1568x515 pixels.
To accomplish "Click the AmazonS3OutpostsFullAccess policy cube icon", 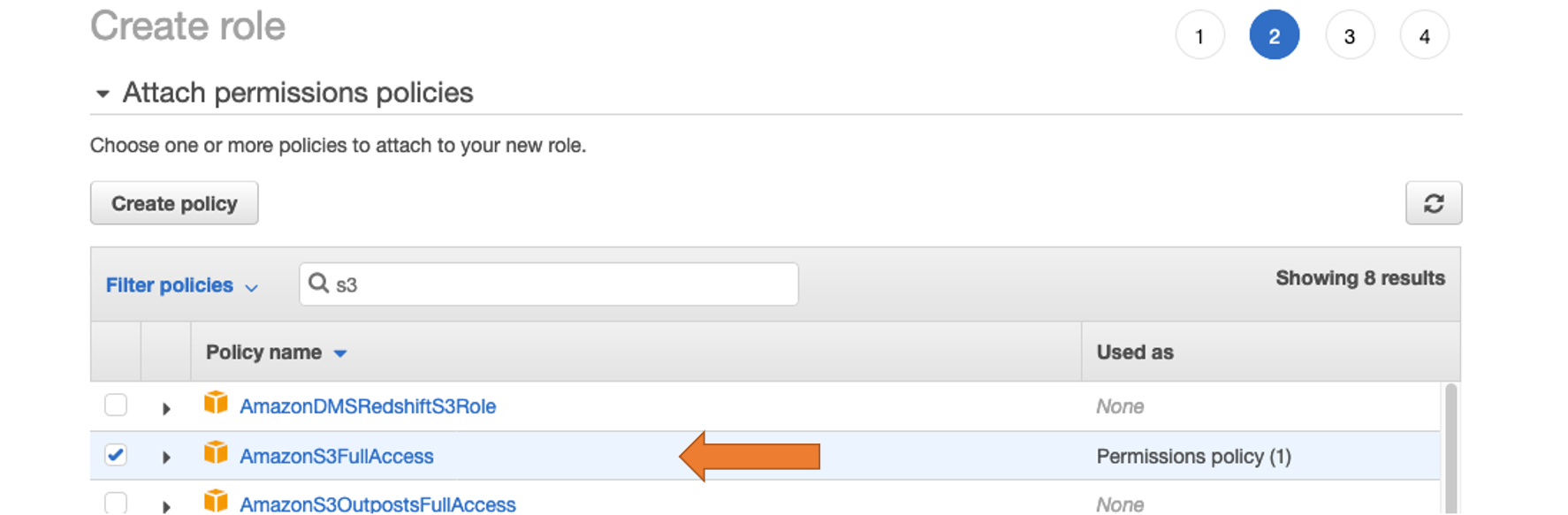I will (216, 501).
